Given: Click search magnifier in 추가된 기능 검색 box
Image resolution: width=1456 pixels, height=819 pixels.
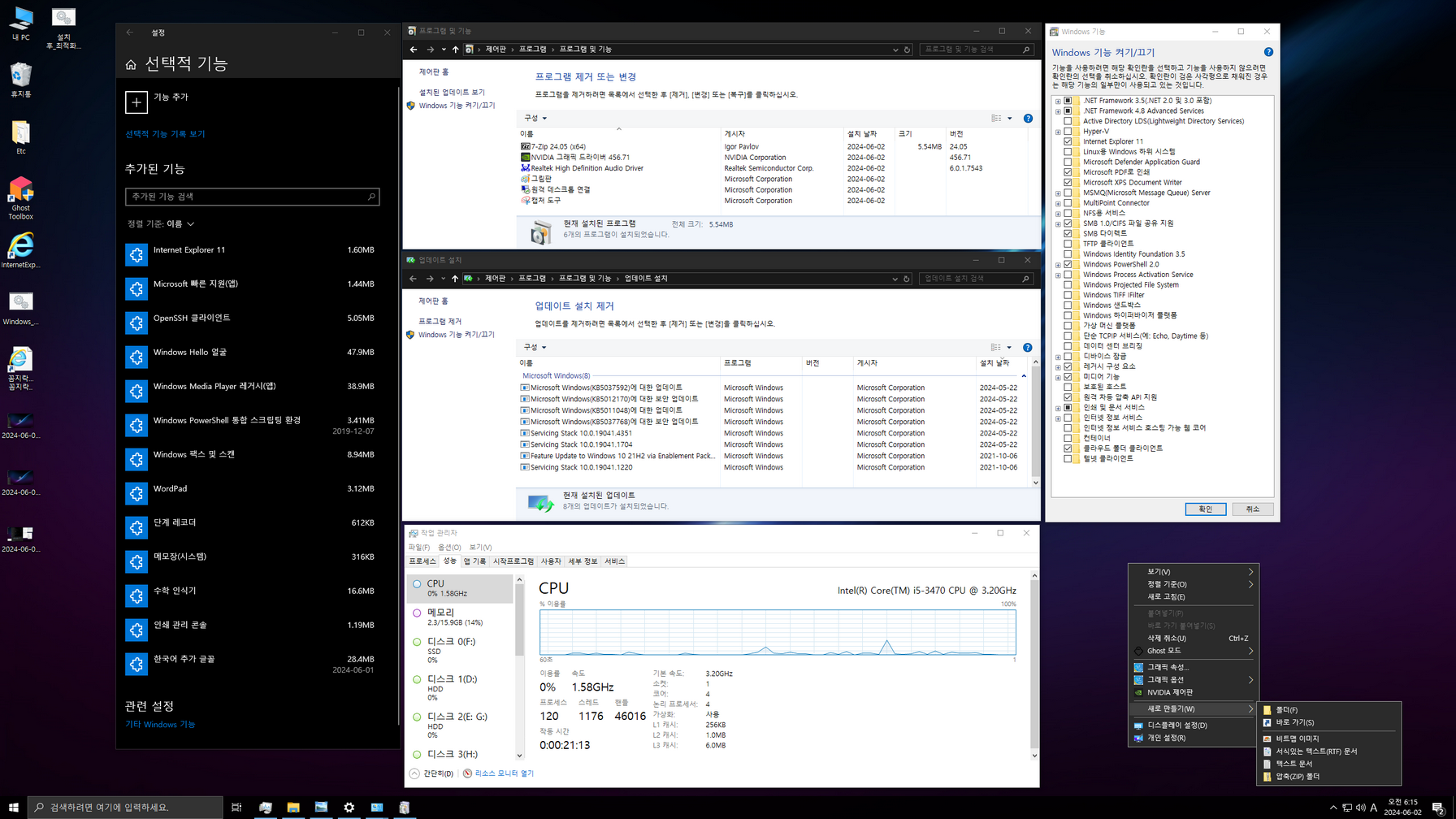Looking at the screenshot, I should (371, 197).
